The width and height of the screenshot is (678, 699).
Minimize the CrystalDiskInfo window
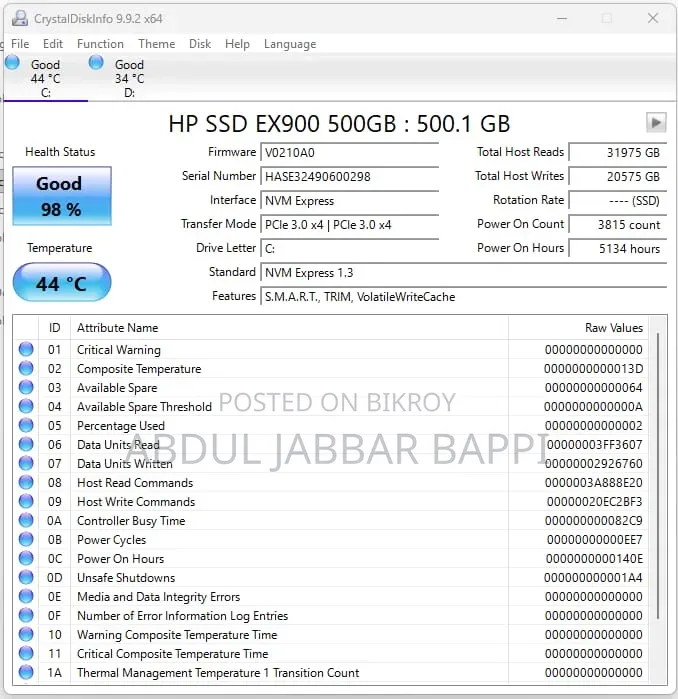(x=562, y=18)
